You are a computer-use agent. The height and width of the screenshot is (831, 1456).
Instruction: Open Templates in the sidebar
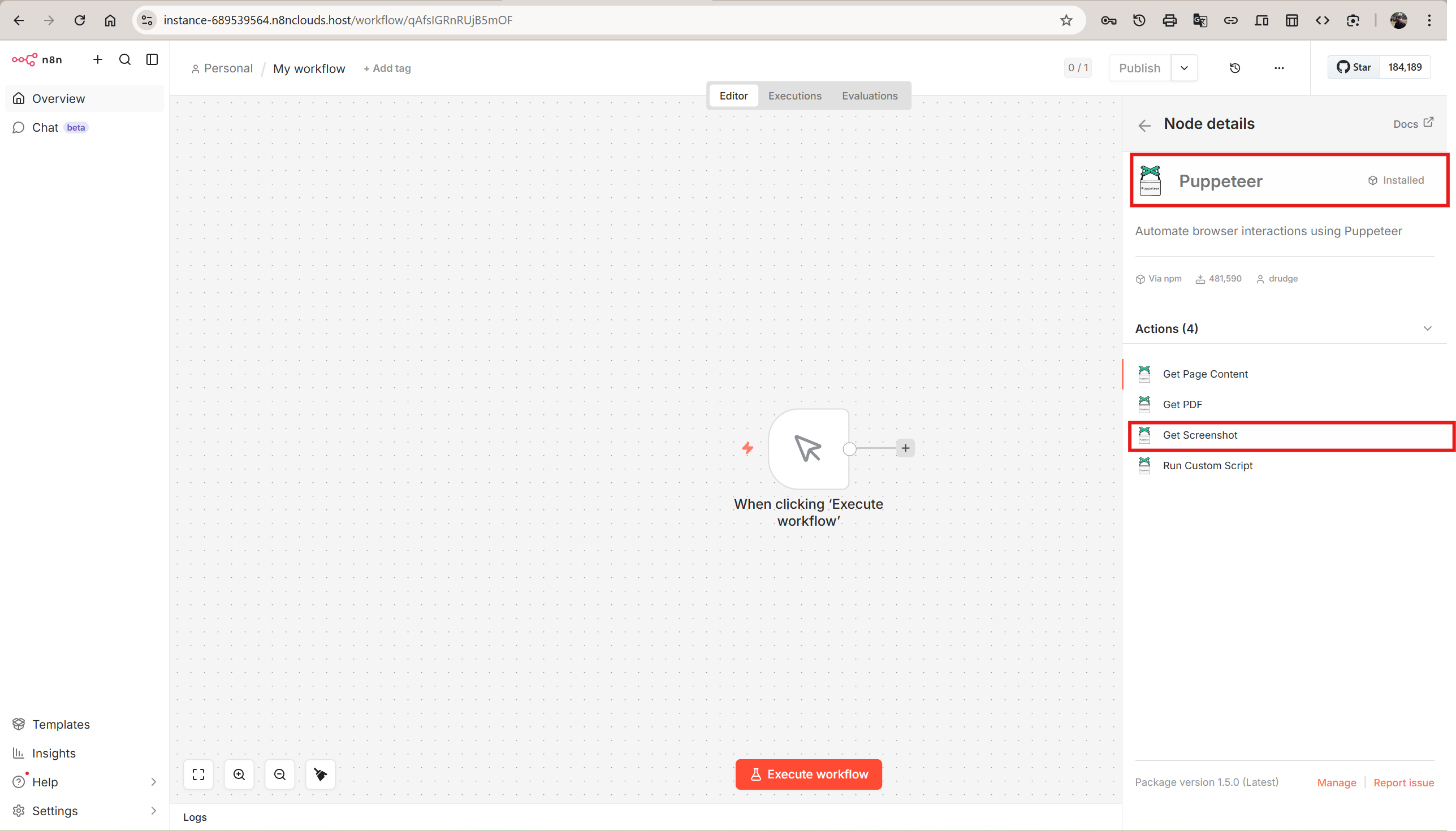point(84,724)
